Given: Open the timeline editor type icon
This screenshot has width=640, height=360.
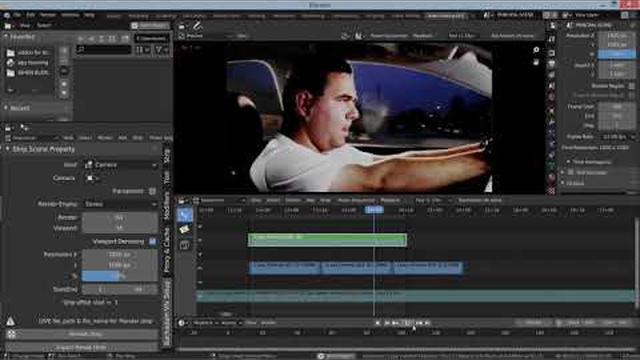Looking at the screenshot, I should tap(182, 323).
